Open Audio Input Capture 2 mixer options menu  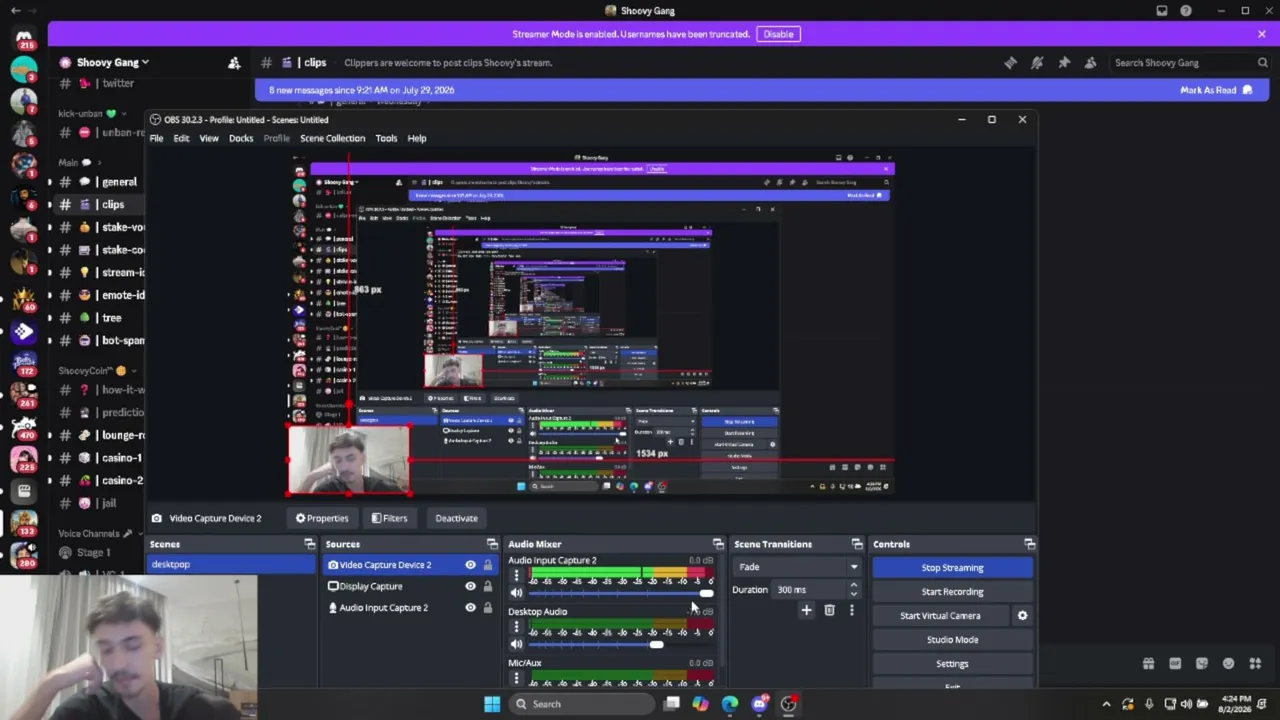(x=516, y=577)
